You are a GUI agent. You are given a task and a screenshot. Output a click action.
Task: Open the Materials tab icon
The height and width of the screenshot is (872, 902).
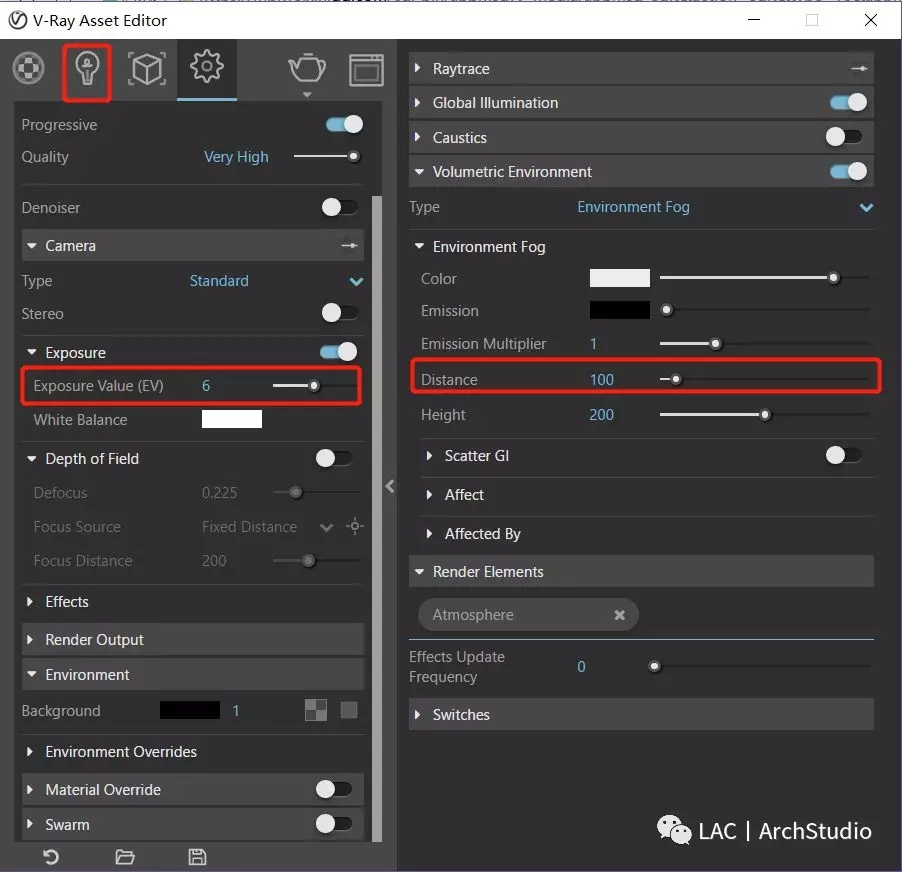pyautogui.click(x=28, y=68)
